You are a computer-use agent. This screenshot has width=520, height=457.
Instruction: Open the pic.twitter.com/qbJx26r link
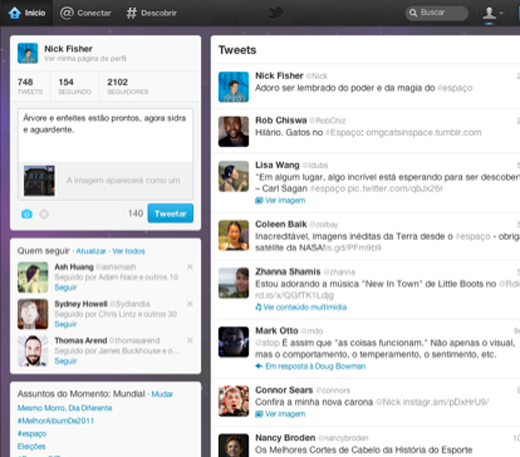pyautogui.click(x=395, y=189)
